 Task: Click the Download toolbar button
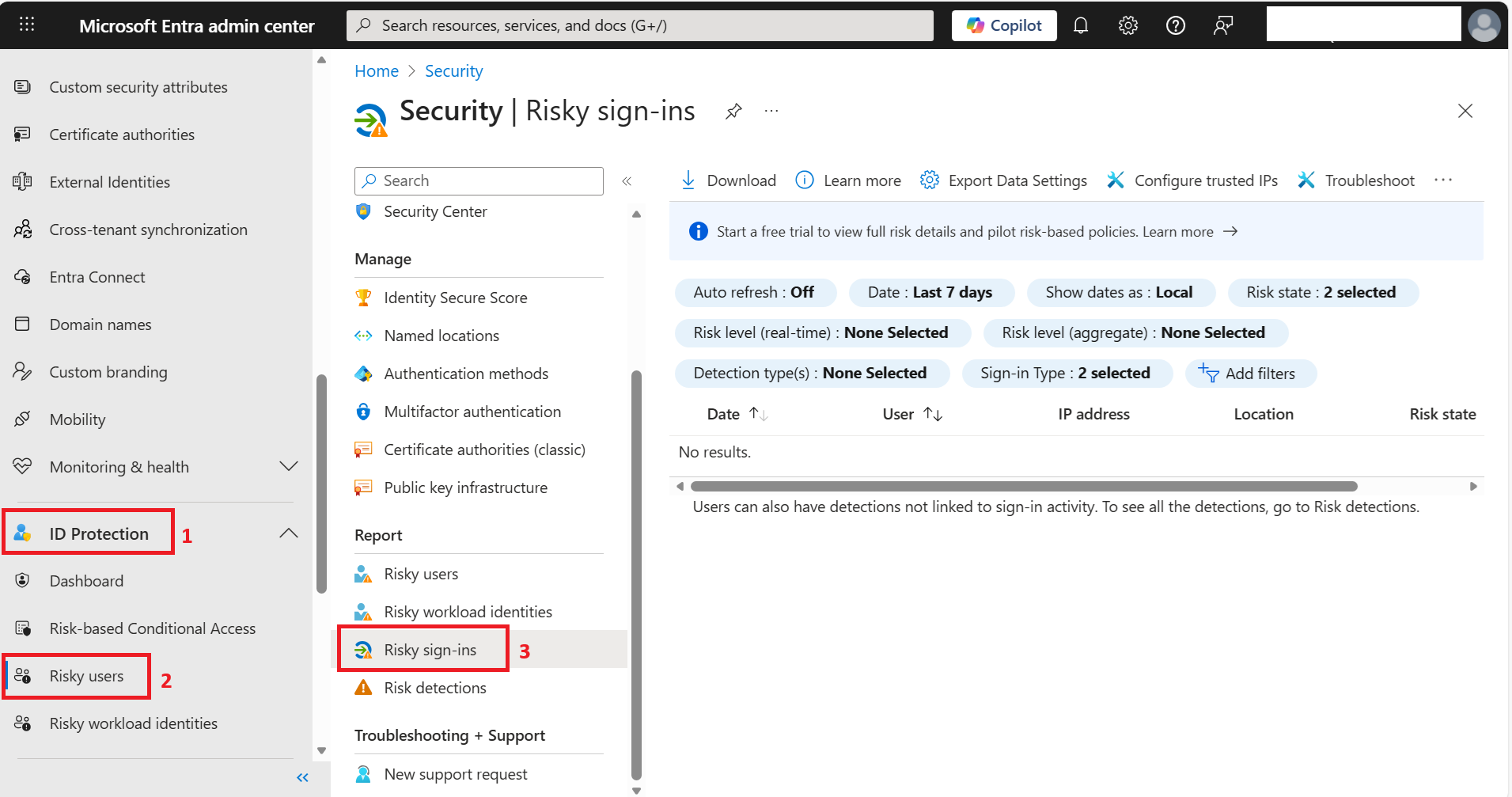729,180
